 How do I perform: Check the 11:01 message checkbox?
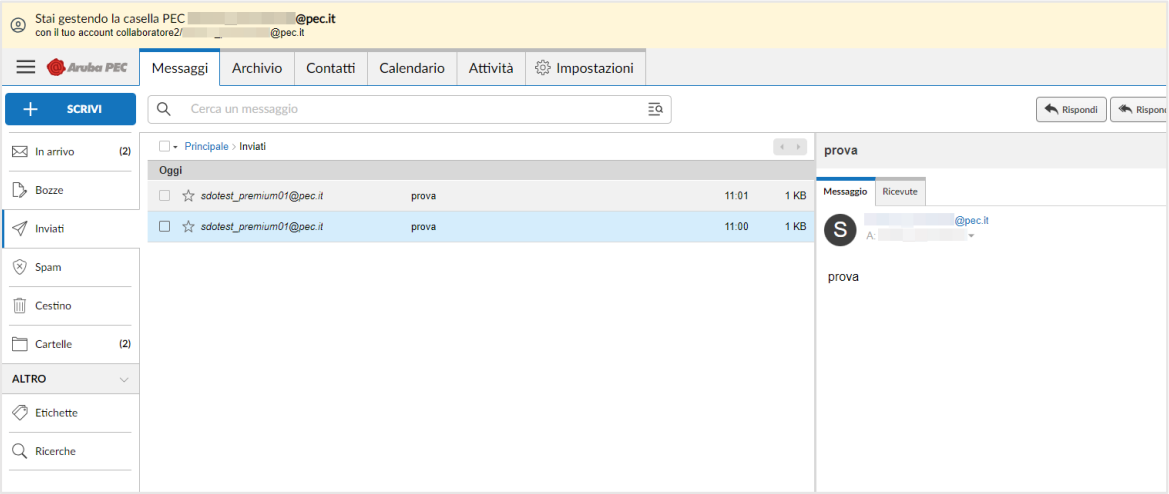coord(165,196)
